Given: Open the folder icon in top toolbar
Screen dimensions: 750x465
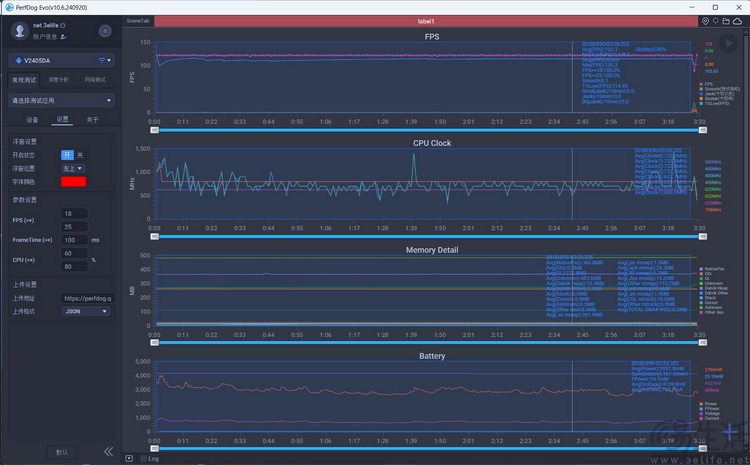Looking at the screenshot, I should pyautogui.click(x=726, y=21).
